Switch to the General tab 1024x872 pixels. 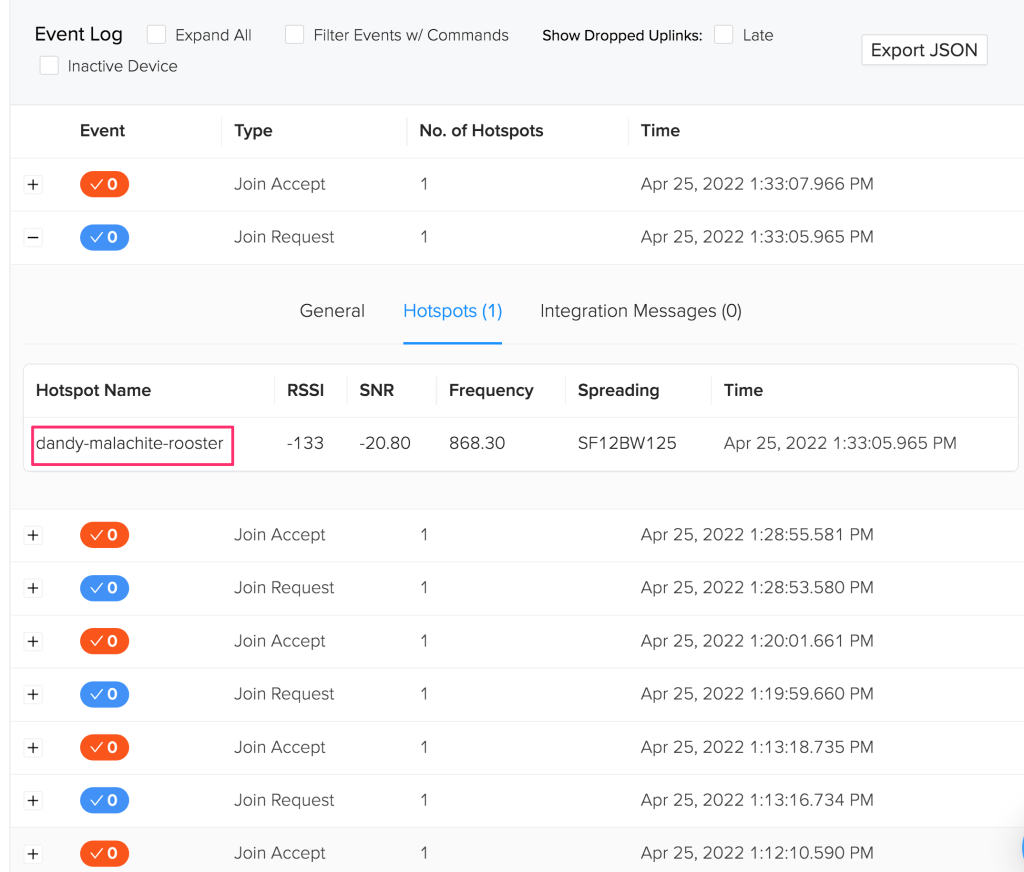coord(332,311)
